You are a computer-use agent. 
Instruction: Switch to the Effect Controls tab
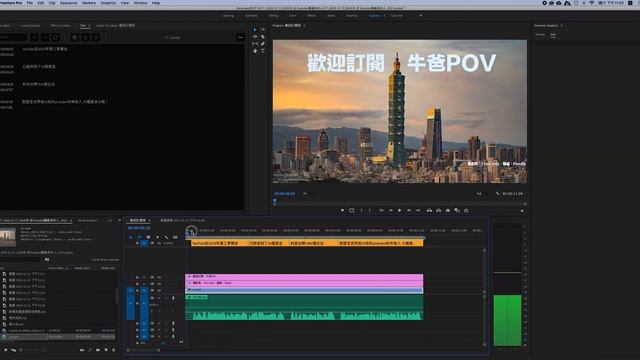[x=60, y=25]
